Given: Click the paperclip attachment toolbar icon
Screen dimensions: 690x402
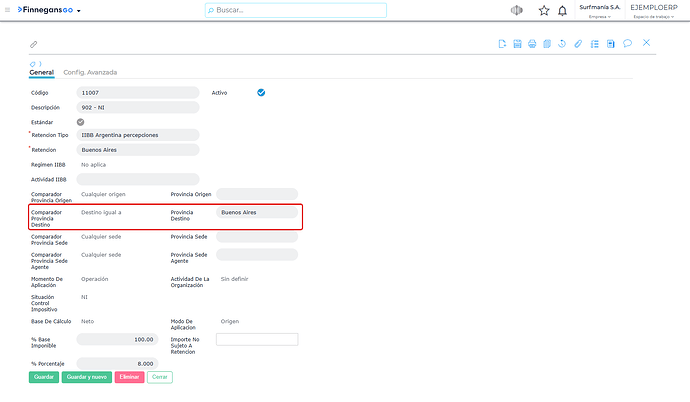Looking at the screenshot, I should click(578, 44).
